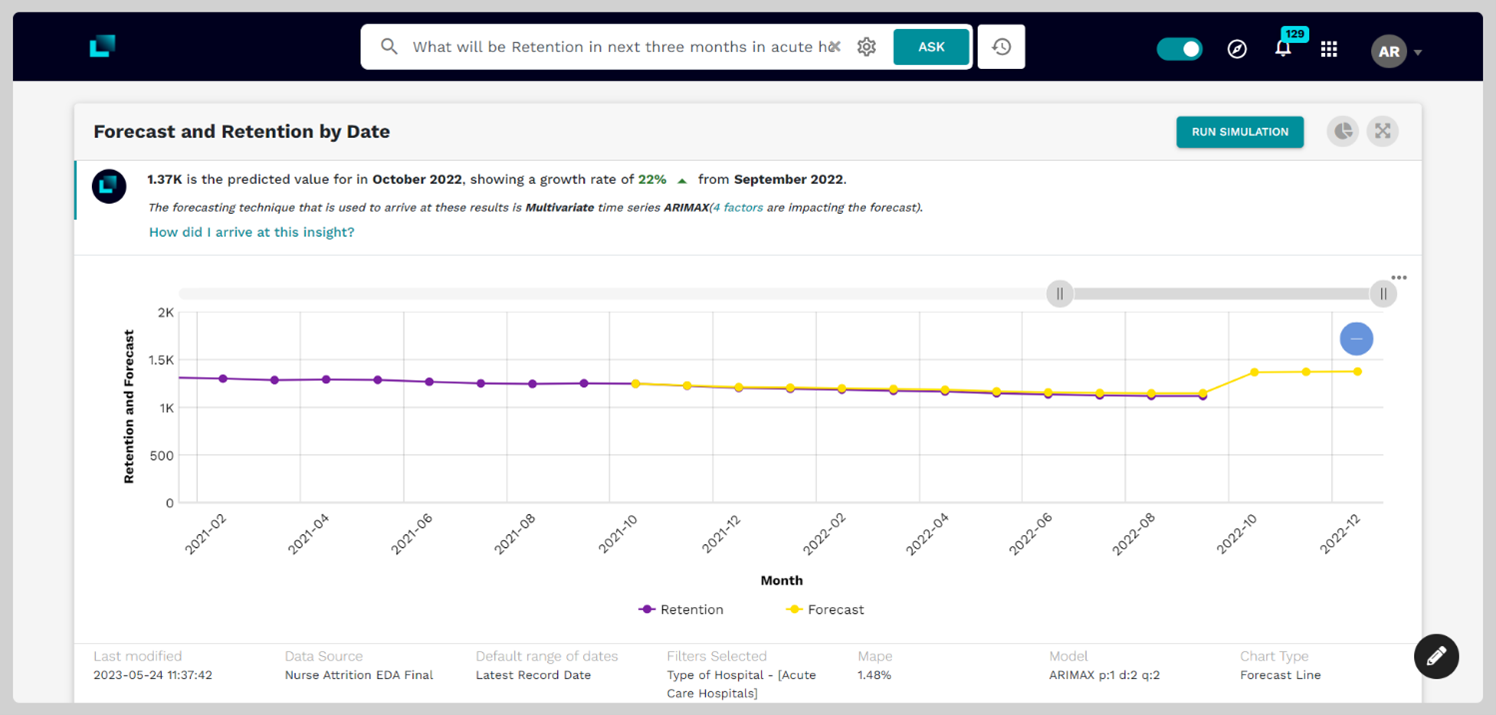Viewport: 1496px width, 715px height.
Task: Toggle Retention series in legend
Action: tap(681, 609)
